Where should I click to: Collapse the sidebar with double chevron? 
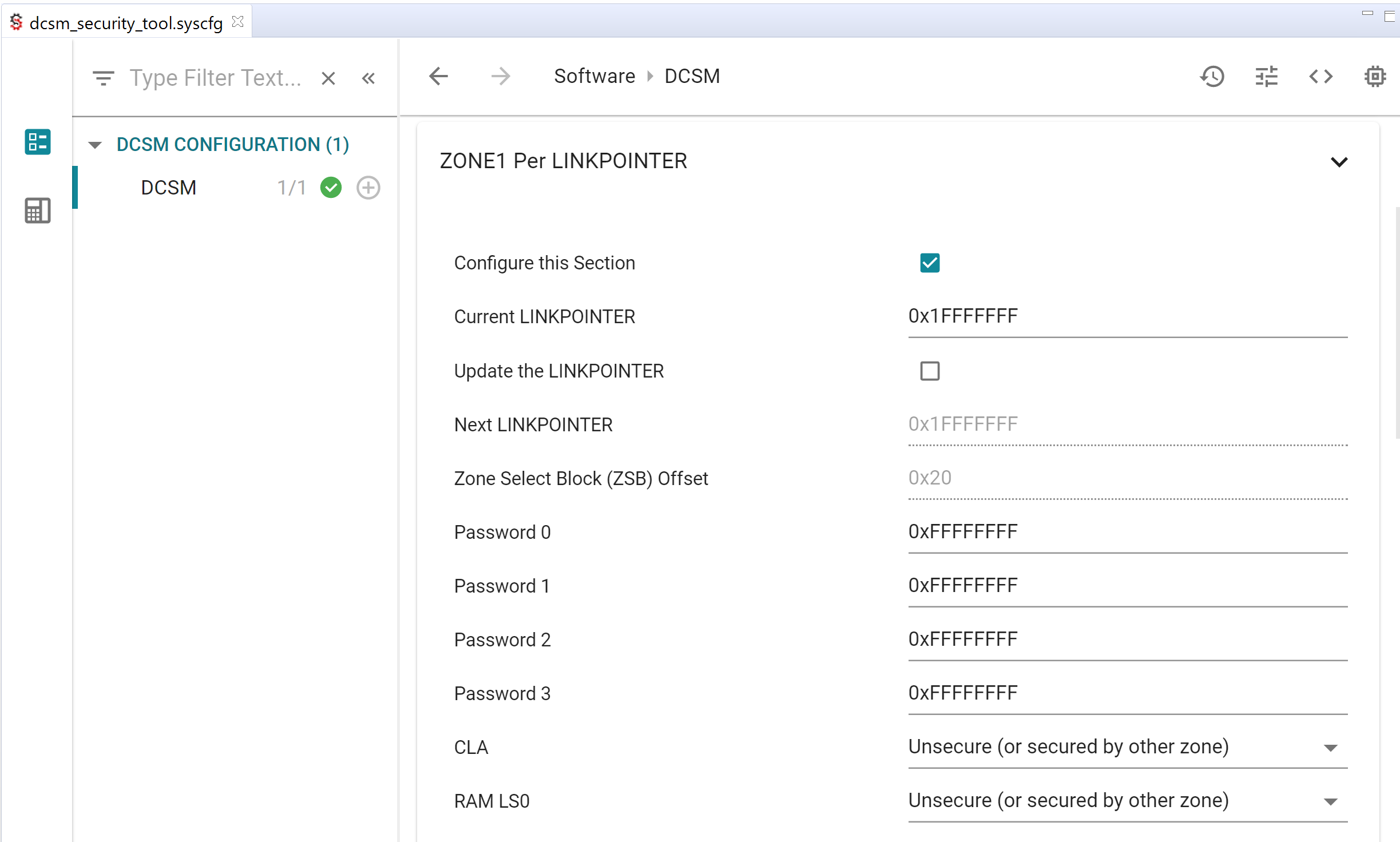click(368, 78)
